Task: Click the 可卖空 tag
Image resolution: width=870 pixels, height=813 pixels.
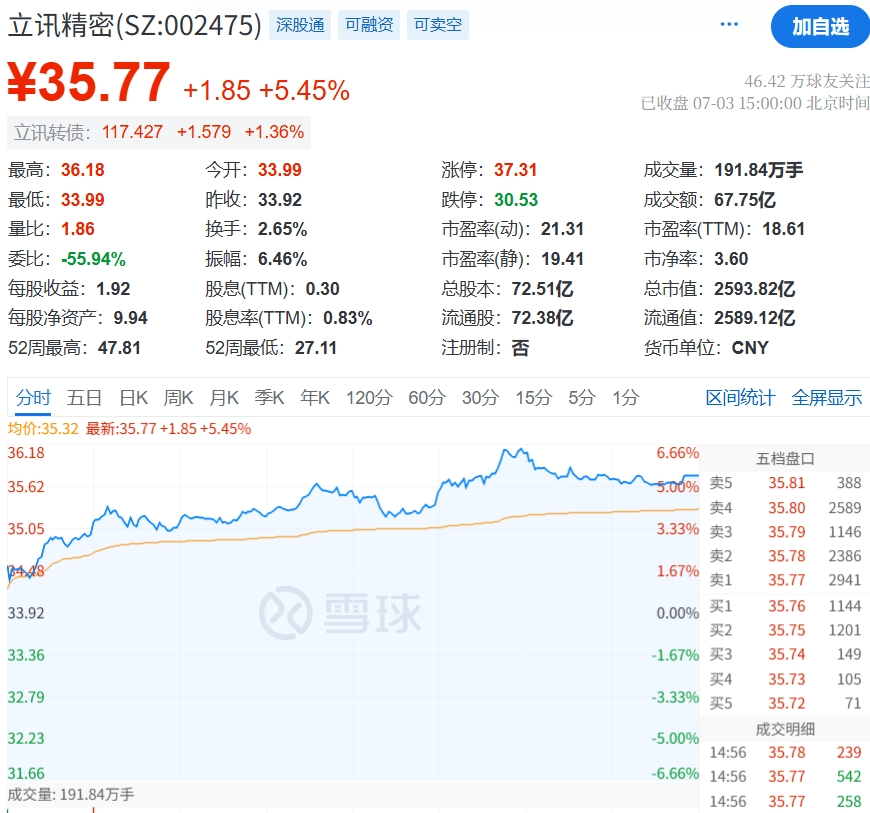Action: 438,25
